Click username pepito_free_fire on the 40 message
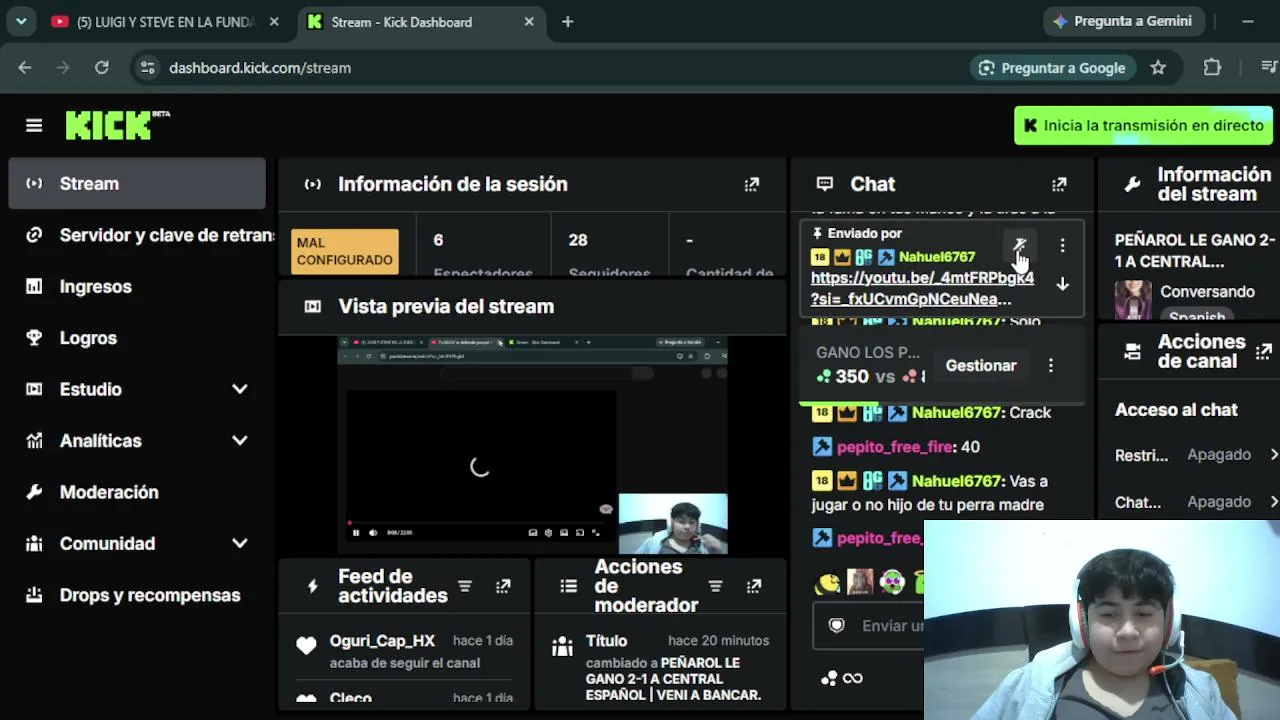Viewport: 1280px width, 720px height. click(x=895, y=447)
